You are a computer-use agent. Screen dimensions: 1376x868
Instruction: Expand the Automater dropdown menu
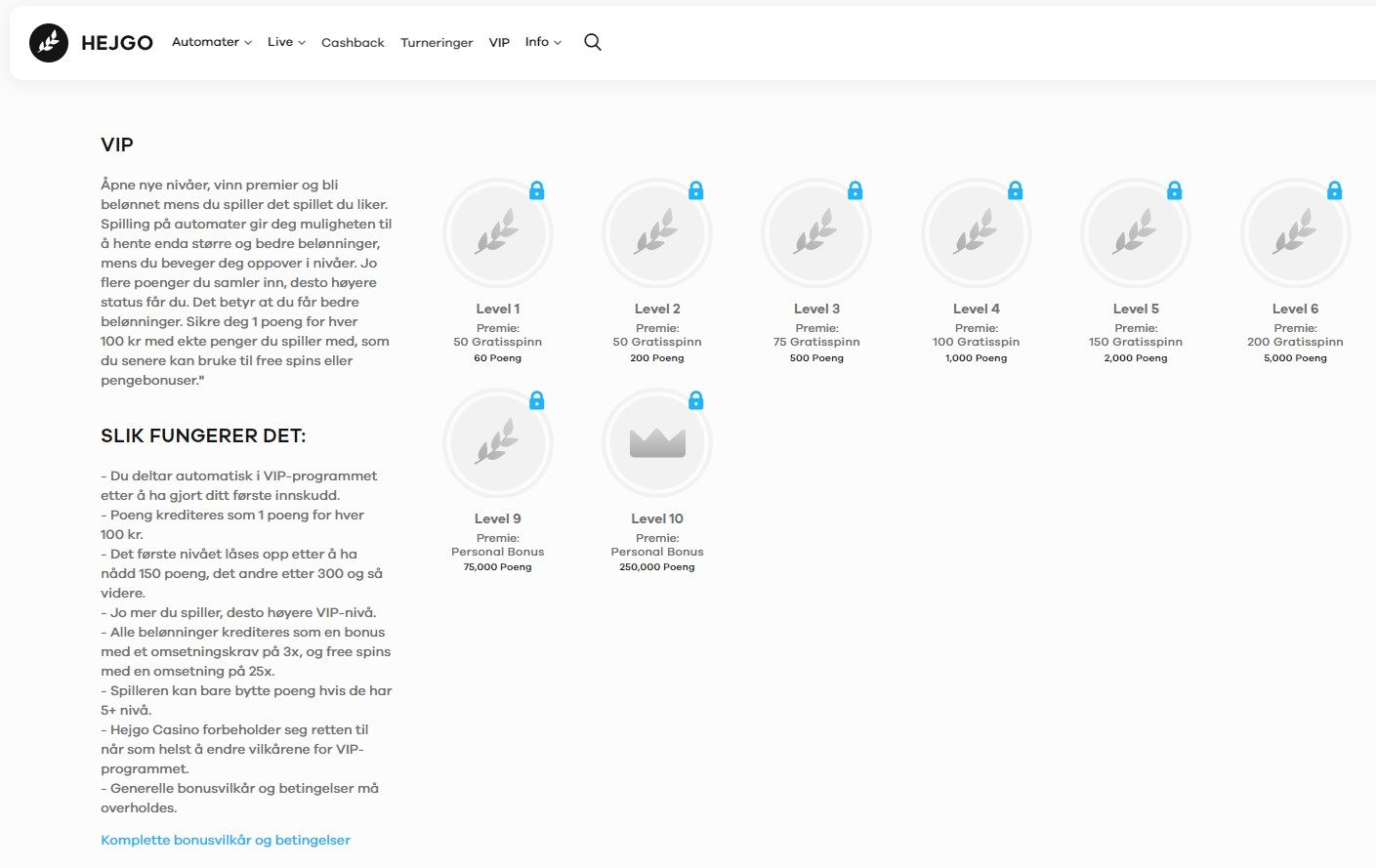click(x=212, y=42)
